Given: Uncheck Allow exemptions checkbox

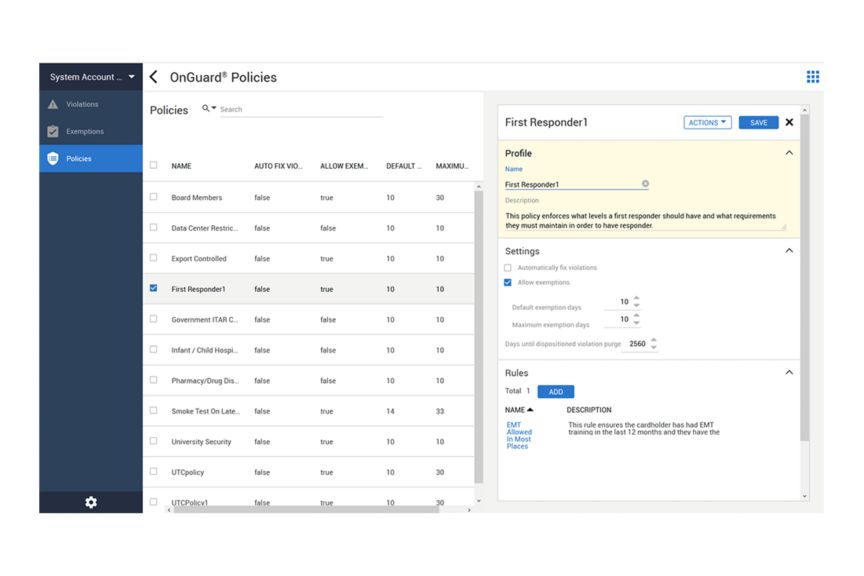Looking at the screenshot, I should pyautogui.click(x=507, y=282).
